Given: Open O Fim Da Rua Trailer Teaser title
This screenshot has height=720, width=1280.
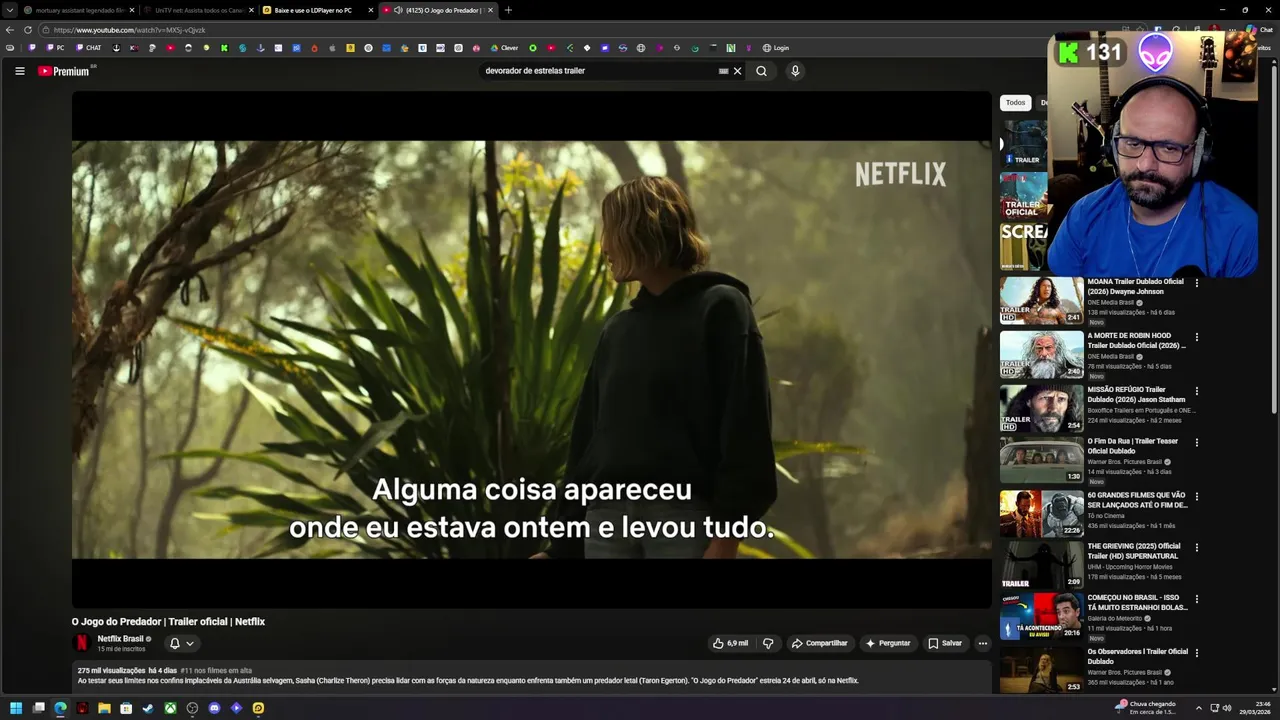Looking at the screenshot, I should [1133, 446].
